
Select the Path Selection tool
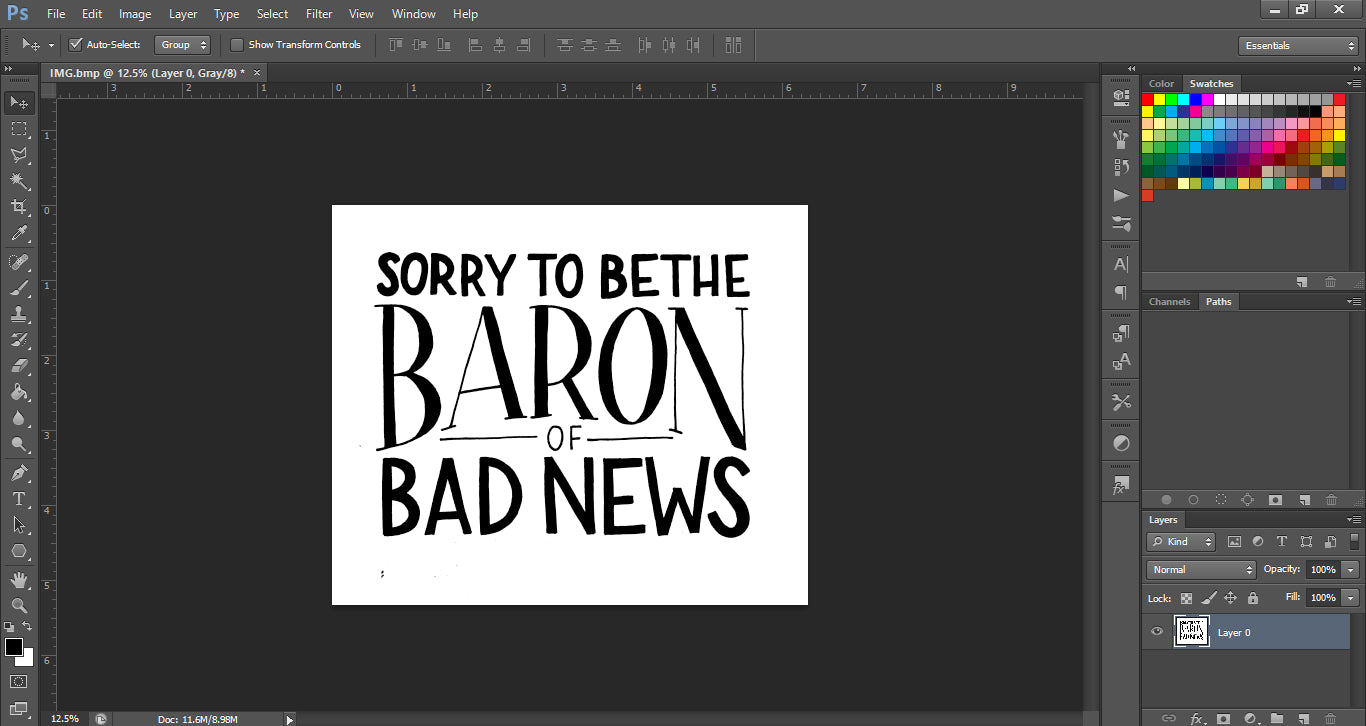click(19, 524)
